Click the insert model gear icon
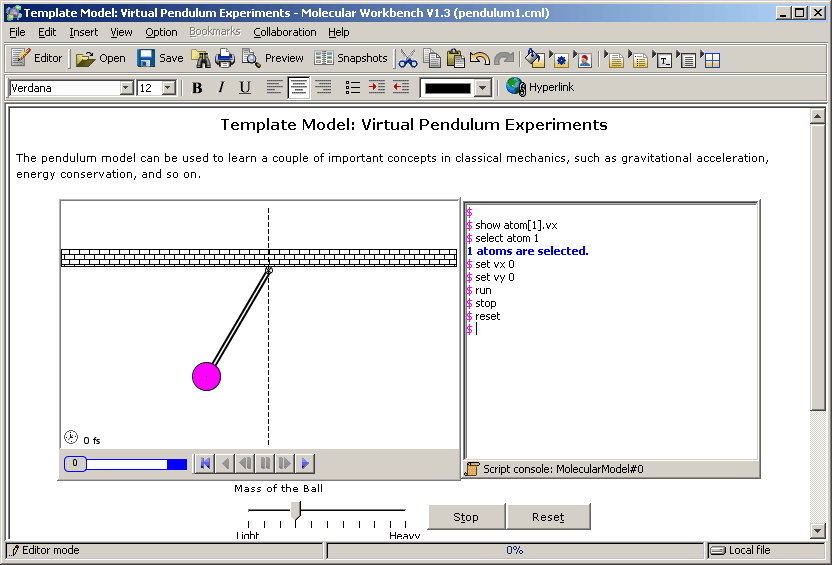 point(560,59)
